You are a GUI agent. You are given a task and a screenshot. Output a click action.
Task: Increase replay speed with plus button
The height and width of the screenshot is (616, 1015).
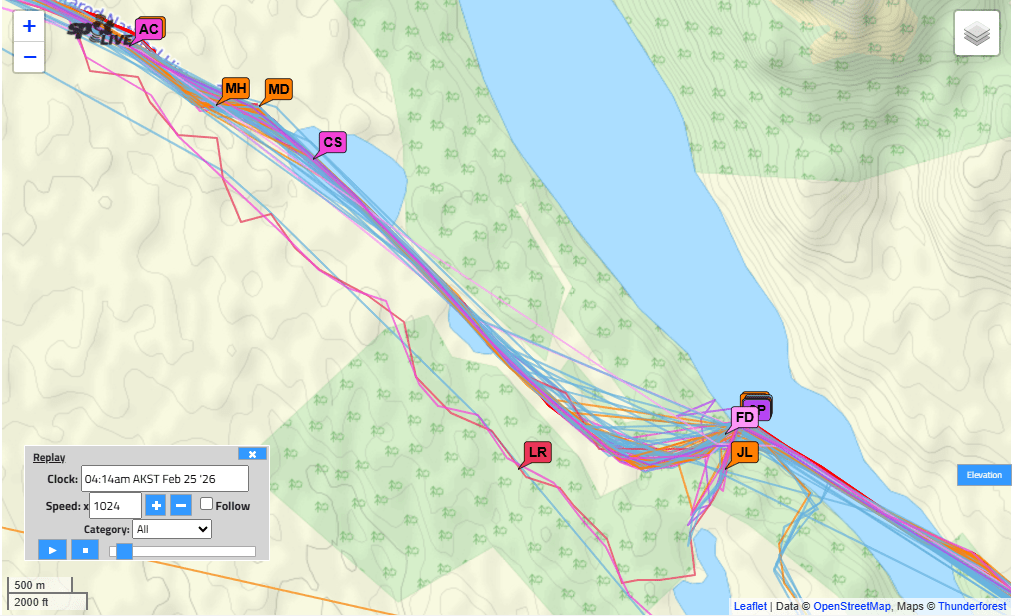click(155, 505)
